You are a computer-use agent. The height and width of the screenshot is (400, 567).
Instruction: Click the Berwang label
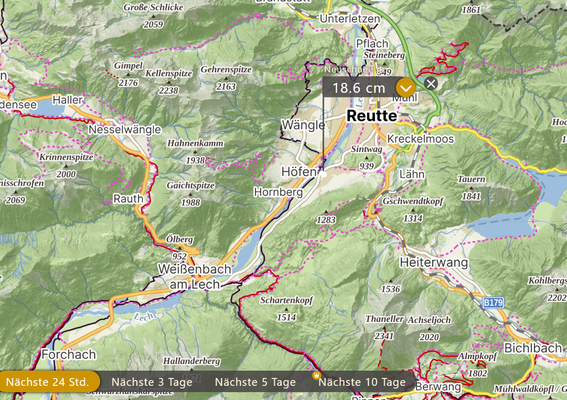438,387
